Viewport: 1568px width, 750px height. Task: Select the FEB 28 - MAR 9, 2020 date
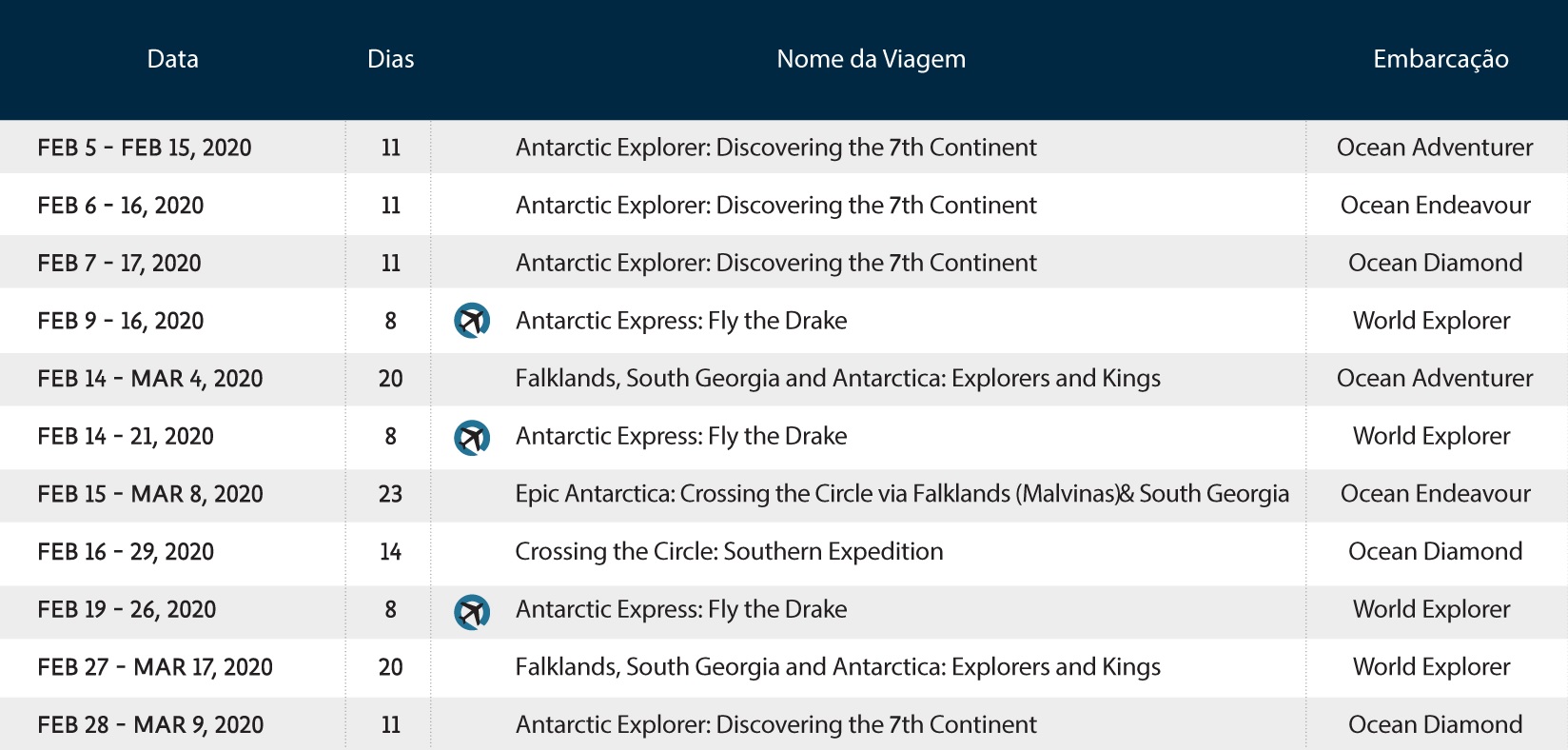150,725
